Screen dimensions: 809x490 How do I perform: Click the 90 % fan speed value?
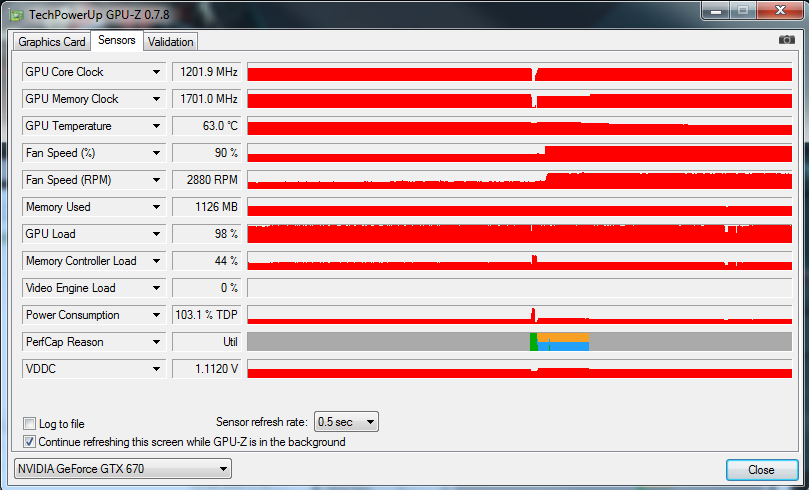click(206, 153)
